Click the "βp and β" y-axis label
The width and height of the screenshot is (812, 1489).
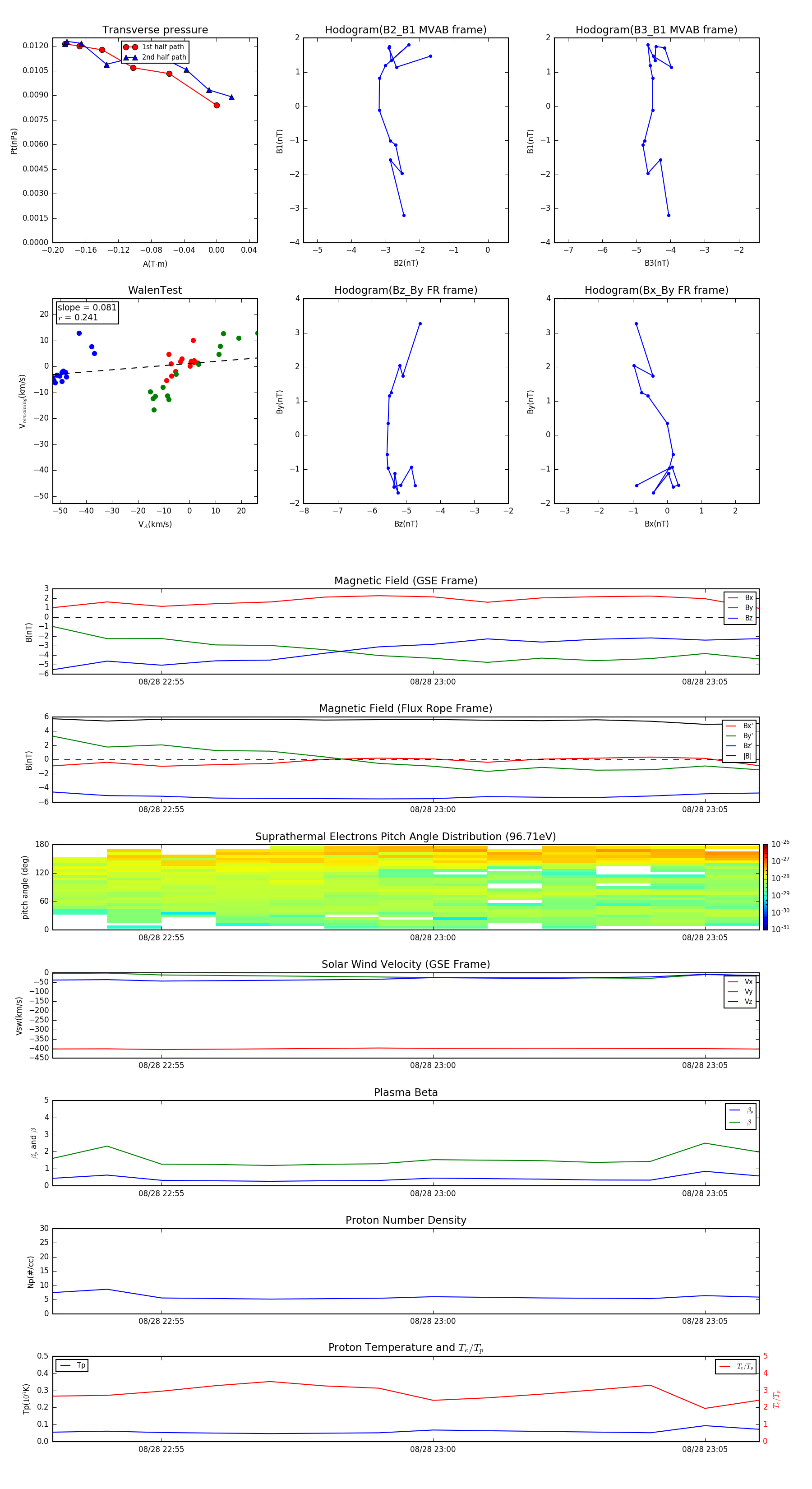34,1143
